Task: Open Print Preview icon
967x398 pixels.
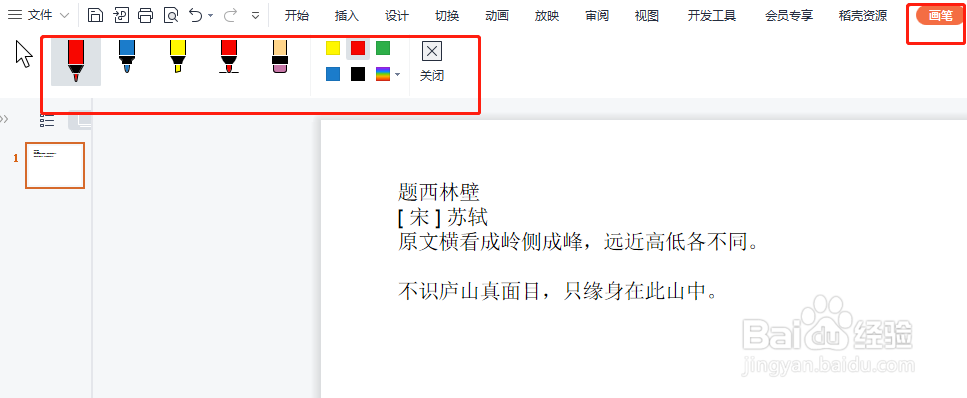Action: coord(171,15)
